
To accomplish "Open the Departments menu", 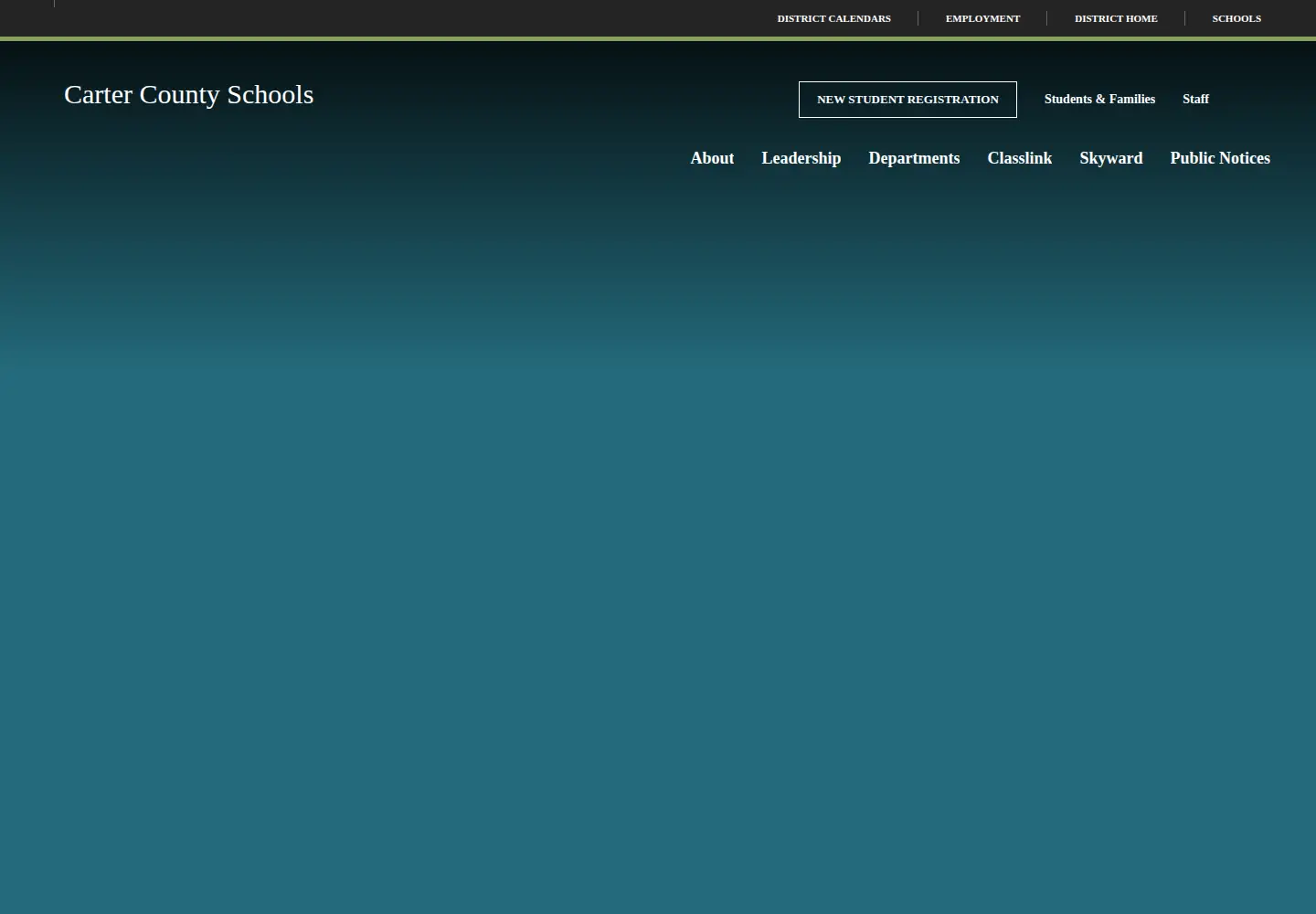I will click(x=914, y=158).
